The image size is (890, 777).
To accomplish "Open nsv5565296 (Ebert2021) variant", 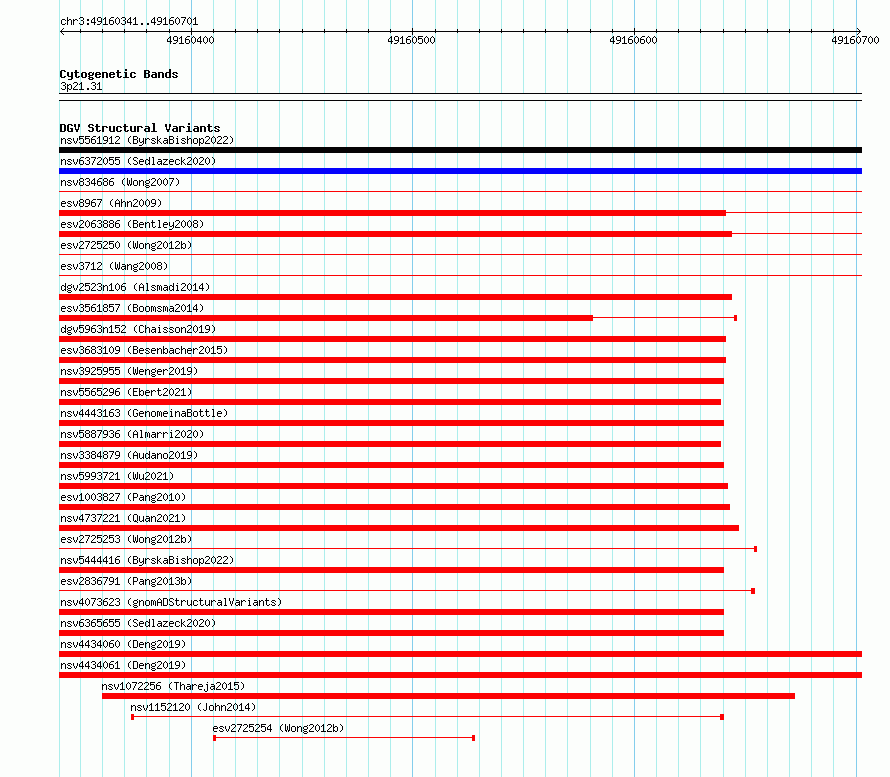I will 126,392.
